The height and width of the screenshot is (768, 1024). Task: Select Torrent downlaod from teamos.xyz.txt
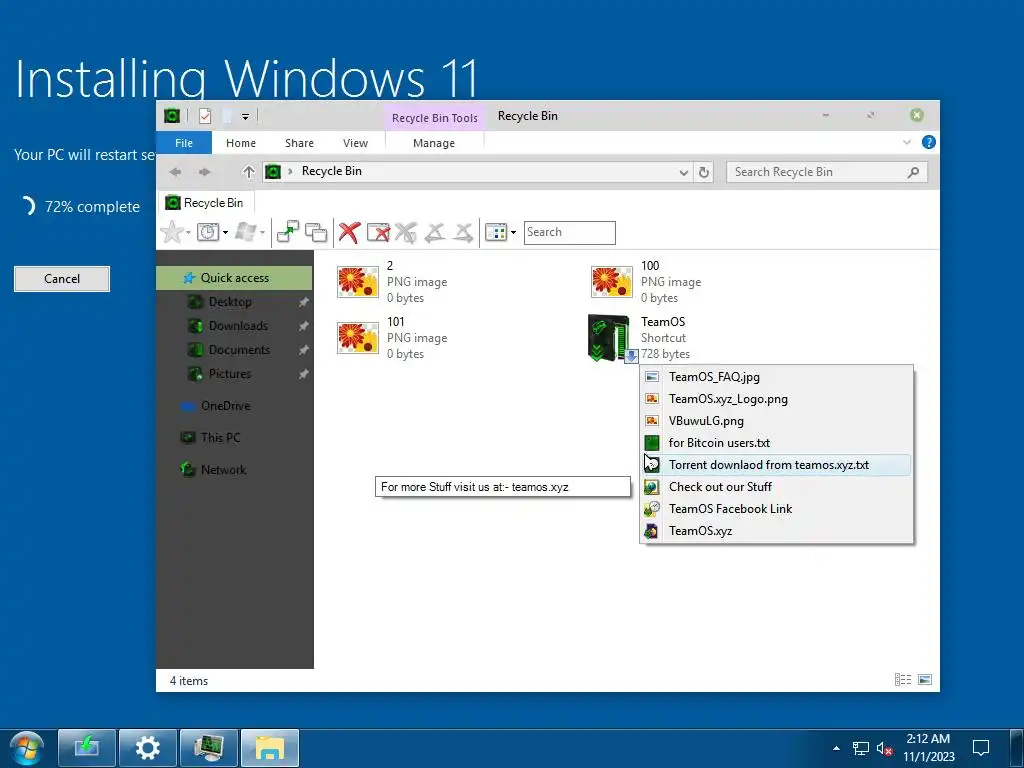[776, 465]
